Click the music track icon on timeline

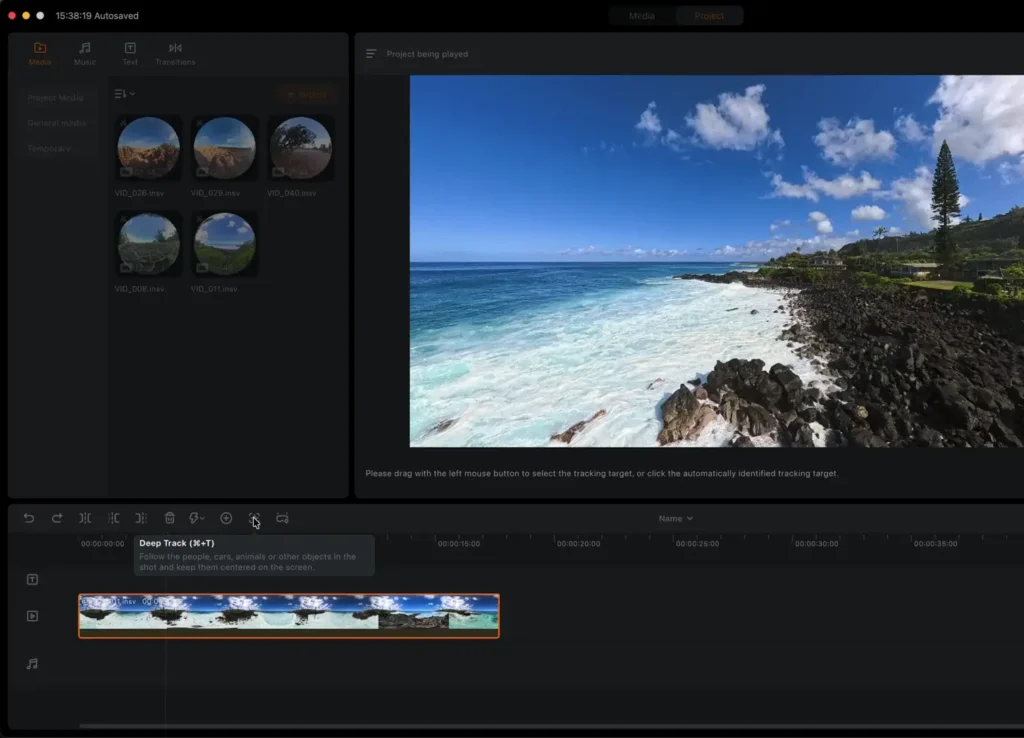coord(32,663)
